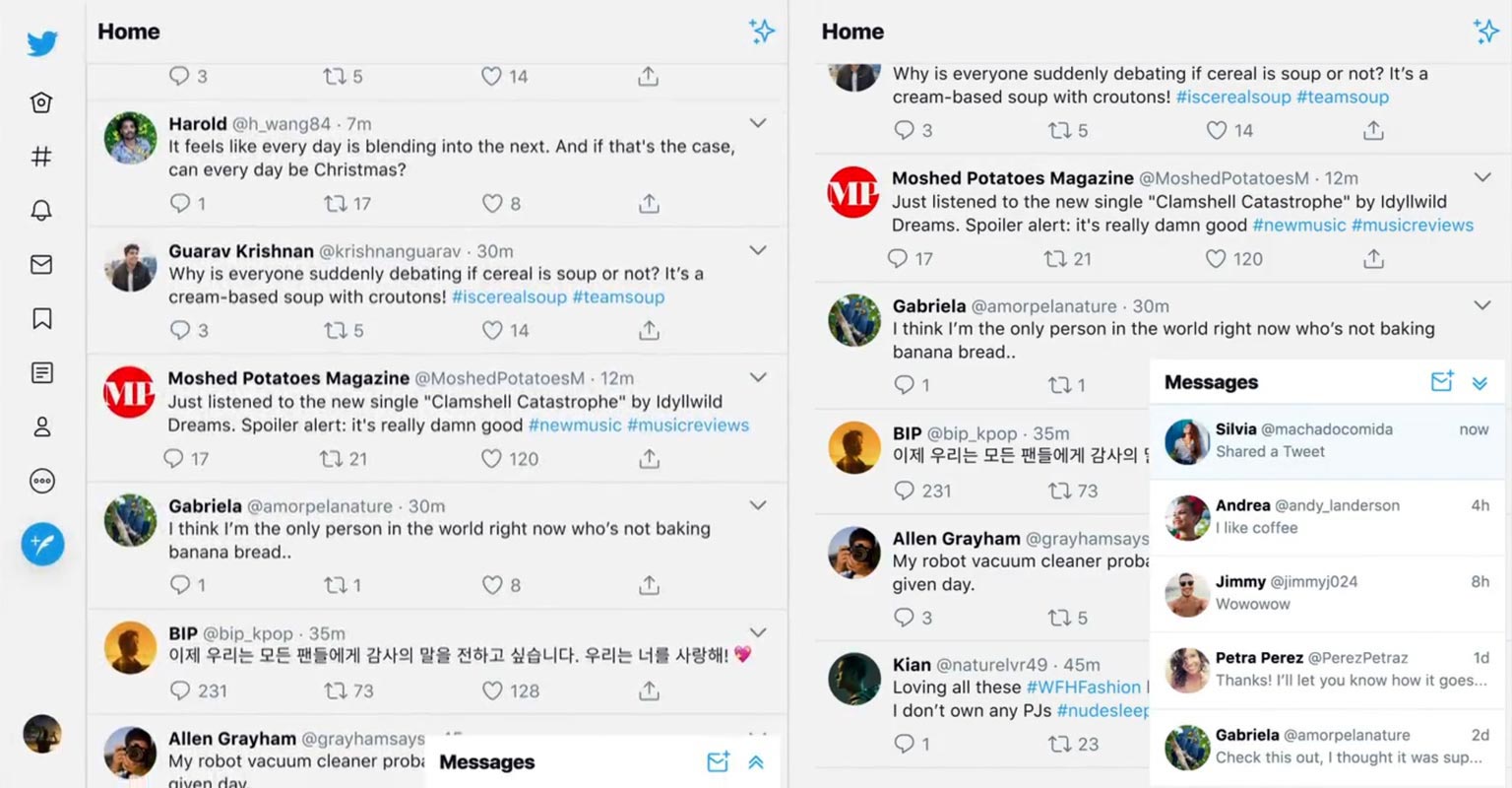1512x788 pixels.
Task: Open the Profile icon in sidebar
Action: [x=41, y=427]
